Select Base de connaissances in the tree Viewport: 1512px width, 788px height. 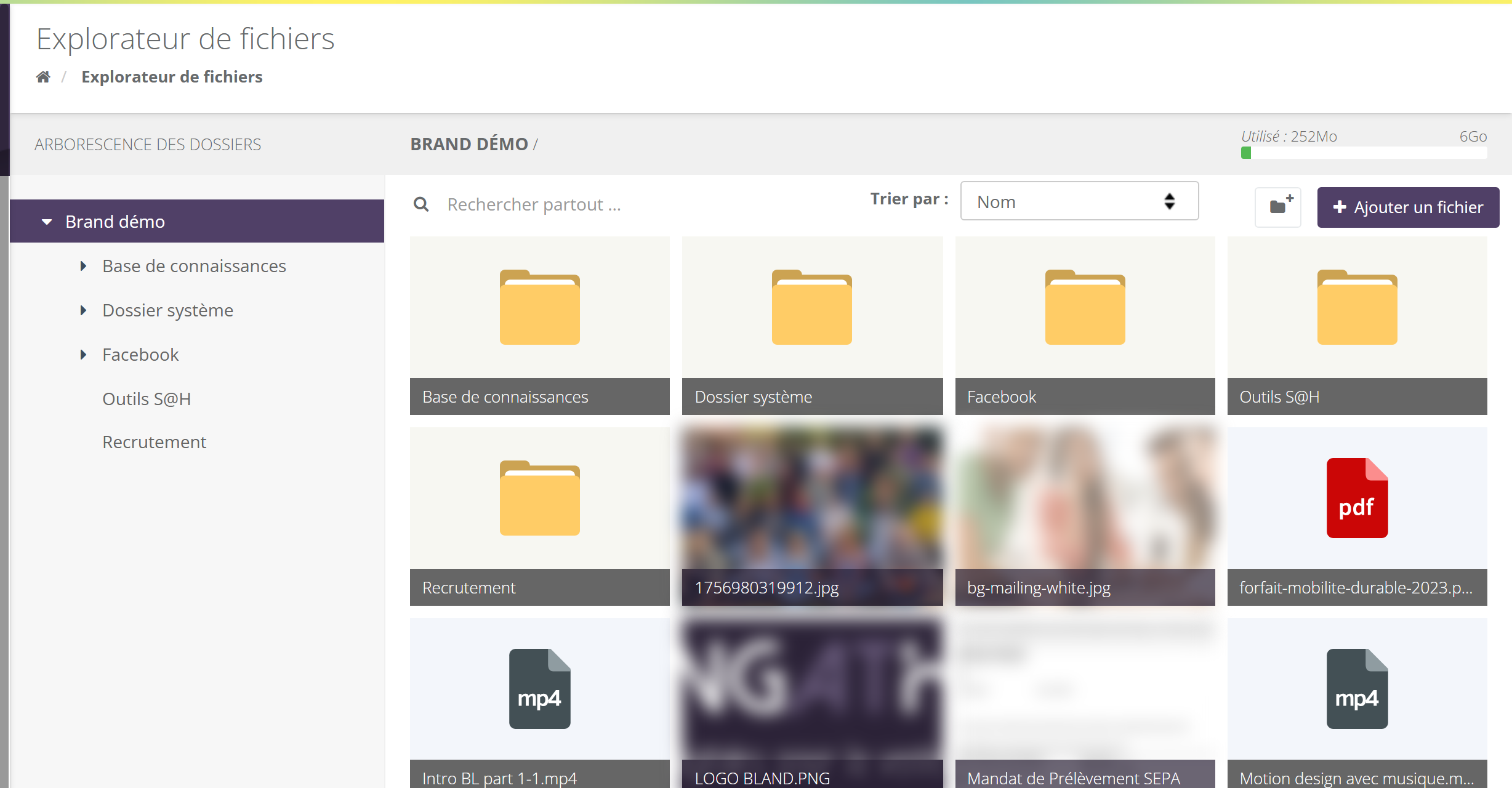(x=194, y=266)
